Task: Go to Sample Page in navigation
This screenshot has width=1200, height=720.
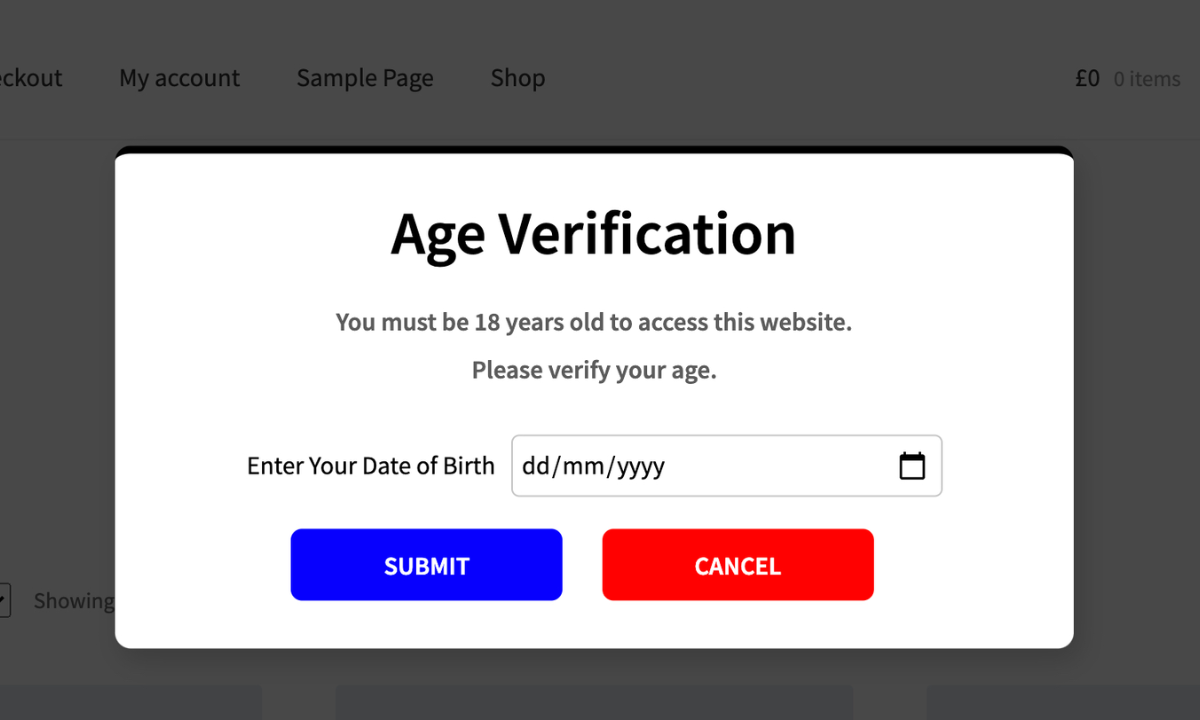Action: point(365,78)
